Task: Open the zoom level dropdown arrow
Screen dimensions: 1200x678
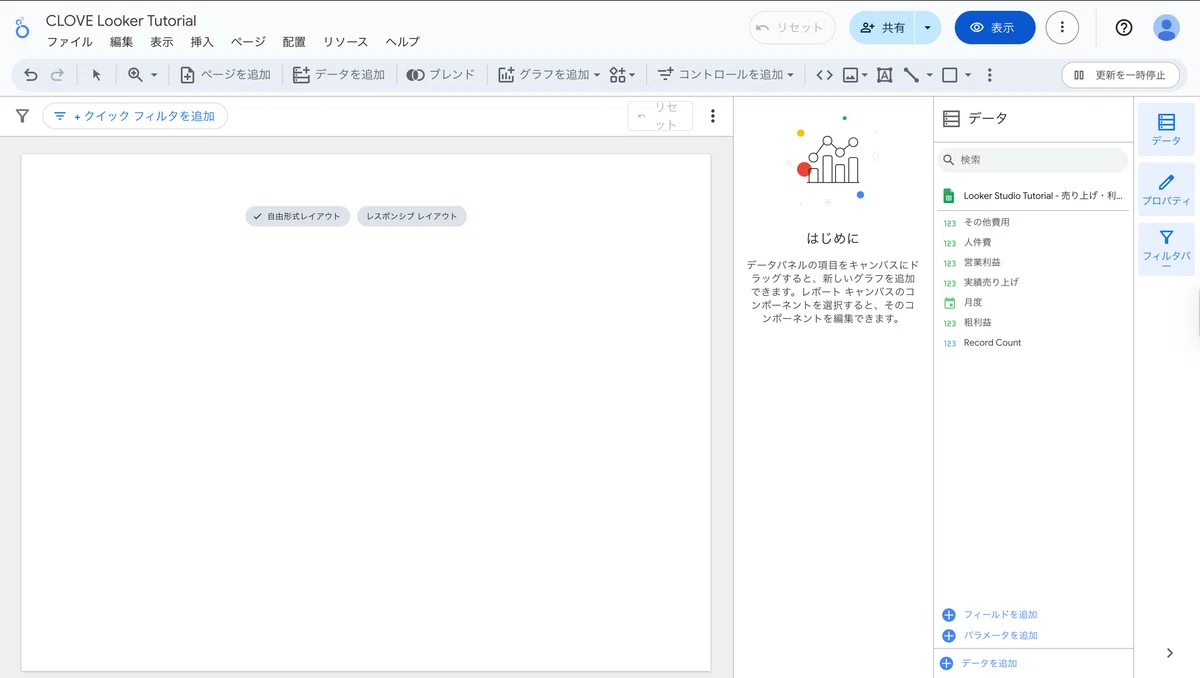Action: (154, 75)
